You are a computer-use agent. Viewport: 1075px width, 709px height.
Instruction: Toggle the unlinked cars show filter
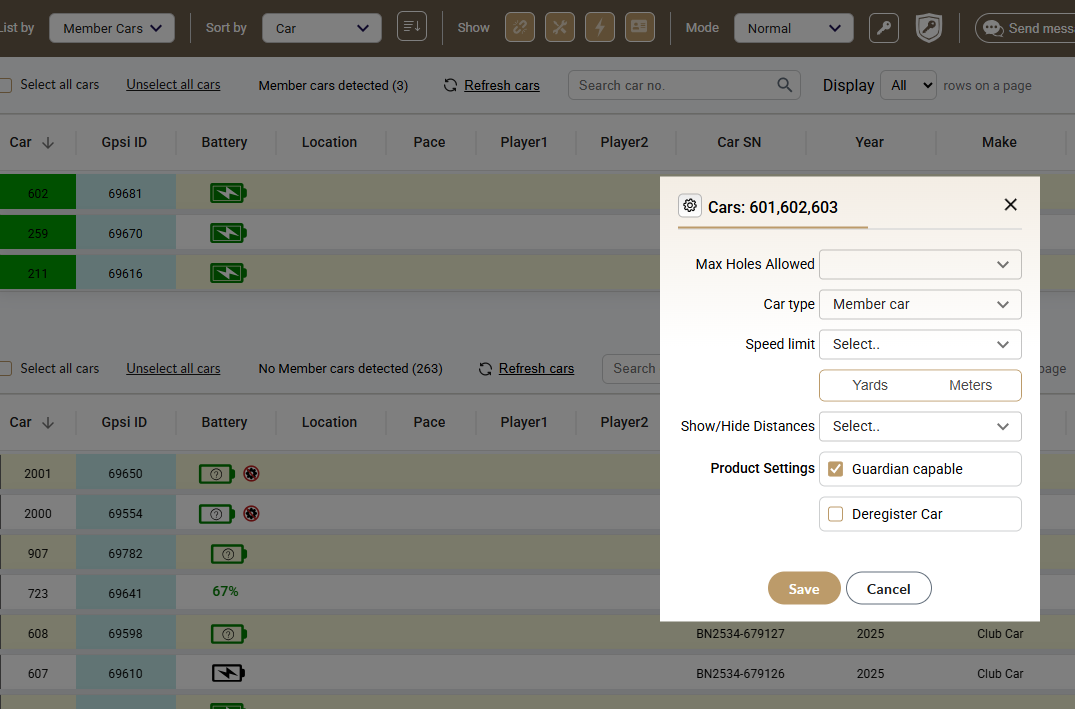coord(520,27)
